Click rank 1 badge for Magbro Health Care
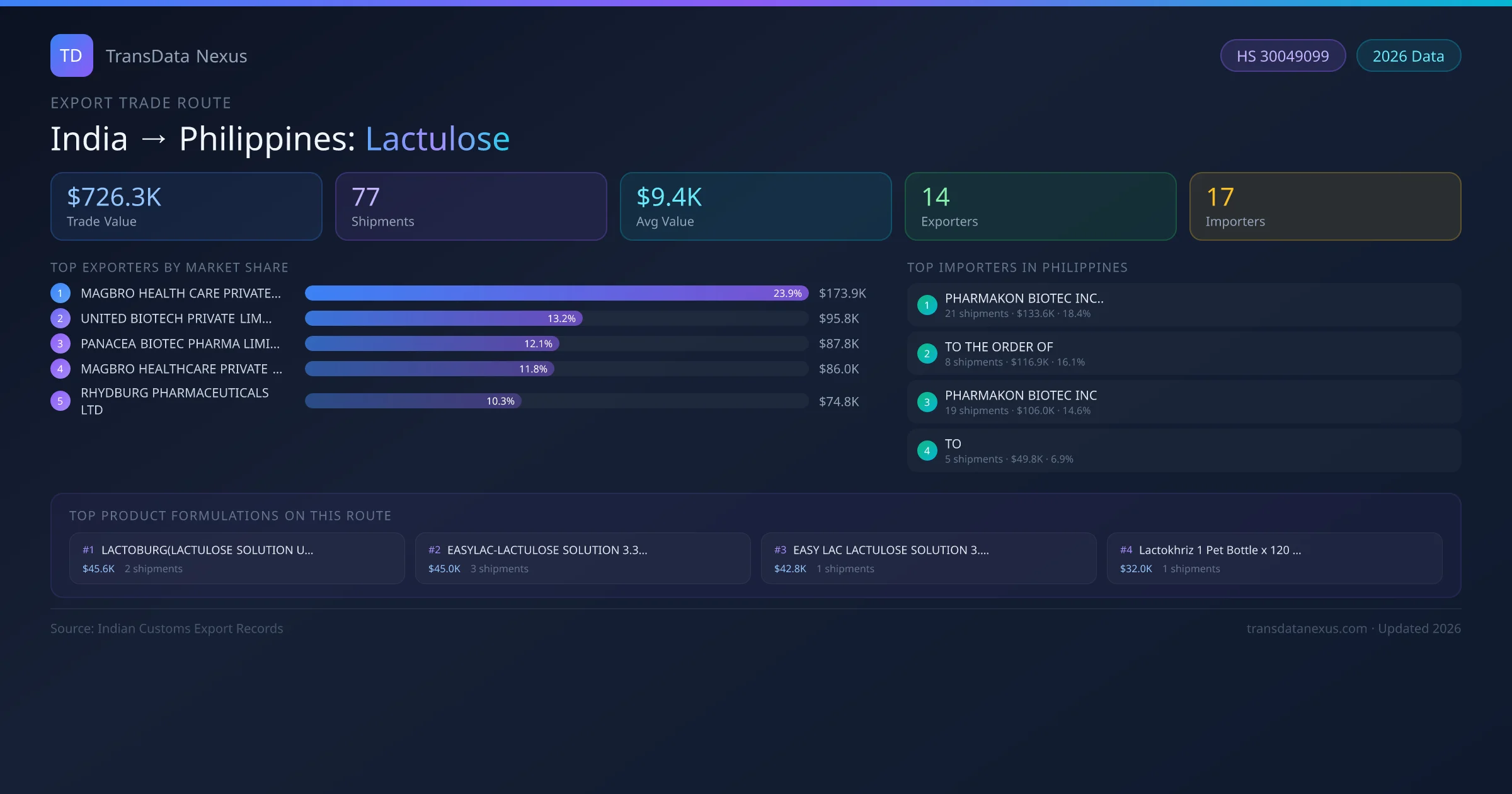 (60, 293)
